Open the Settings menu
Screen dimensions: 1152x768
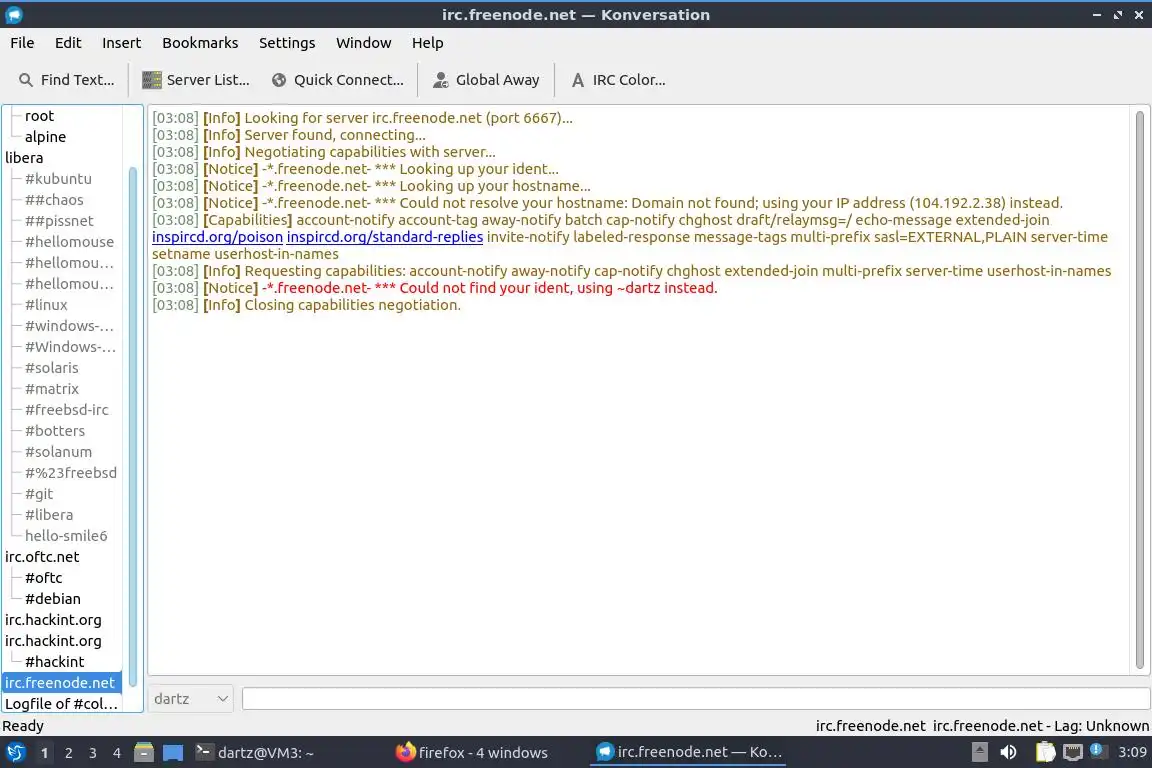pos(287,43)
